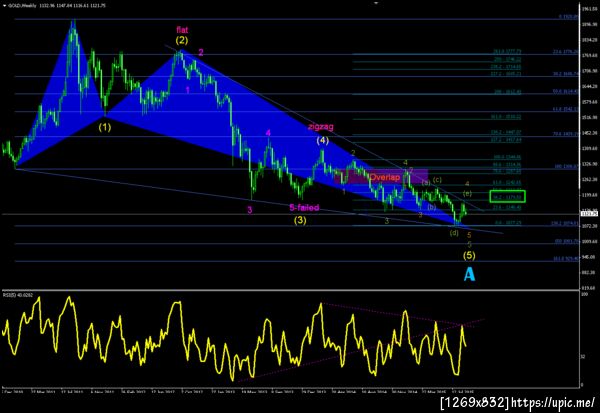The height and width of the screenshot is (413, 600).
Task: Select the (b) sub-wave label
Action: 432,207
